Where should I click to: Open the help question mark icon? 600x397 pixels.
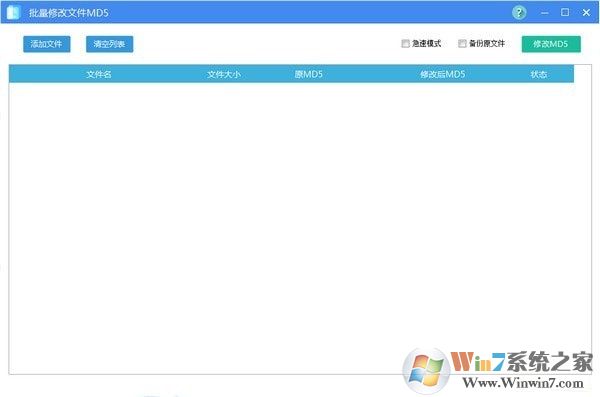click(519, 13)
